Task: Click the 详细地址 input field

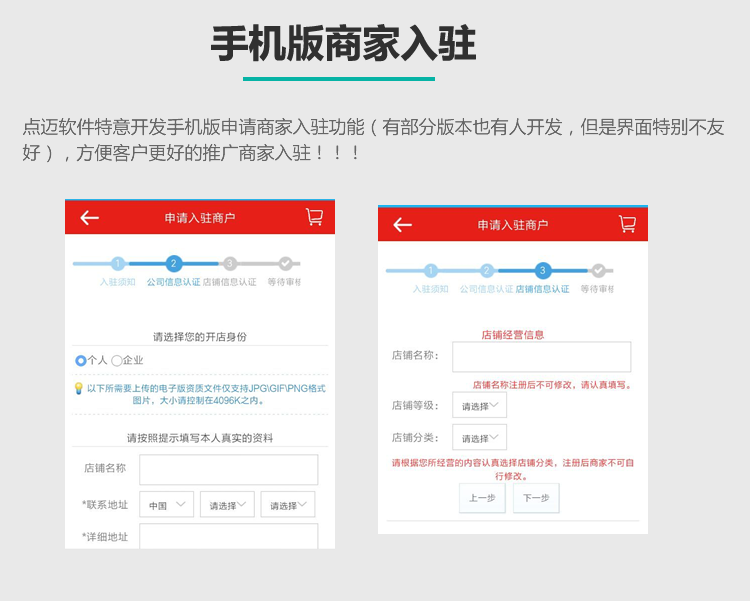Action: pyautogui.click(x=229, y=536)
